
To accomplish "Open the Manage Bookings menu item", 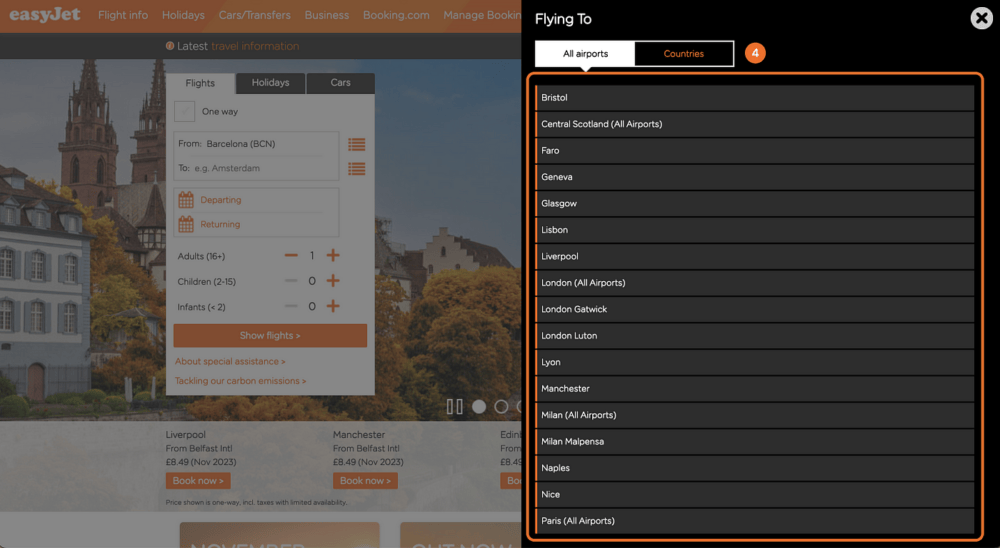I will click(x=482, y=15).
